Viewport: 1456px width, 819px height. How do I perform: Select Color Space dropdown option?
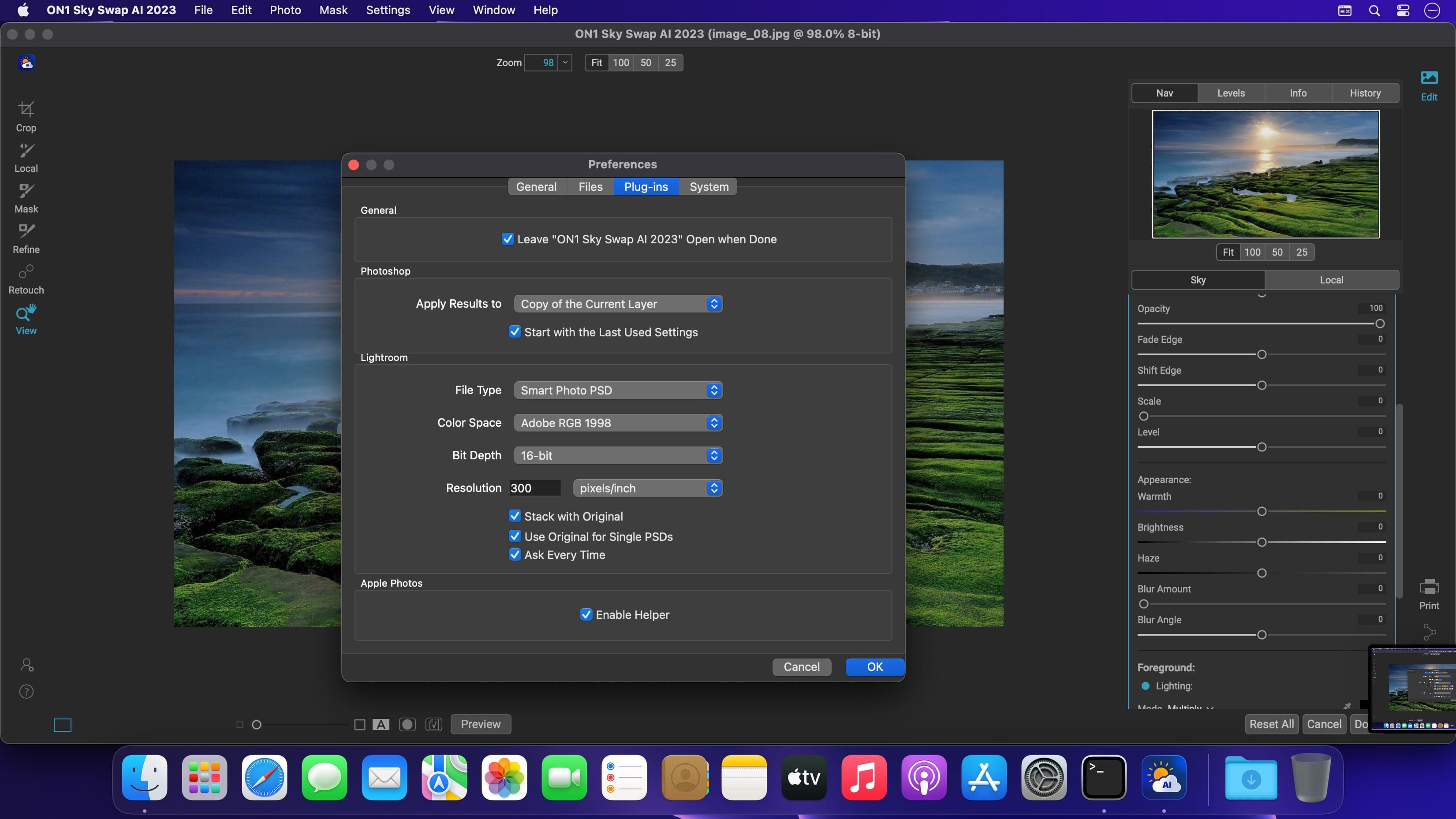coord(617,422)
